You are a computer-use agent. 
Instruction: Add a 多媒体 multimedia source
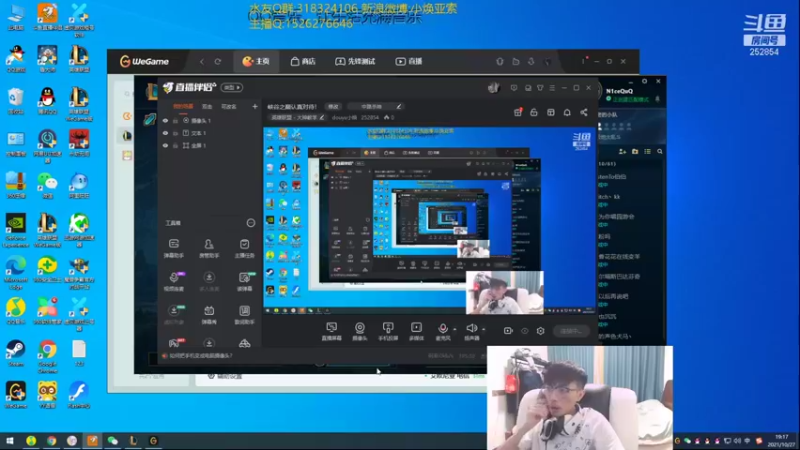click(416, 331)
